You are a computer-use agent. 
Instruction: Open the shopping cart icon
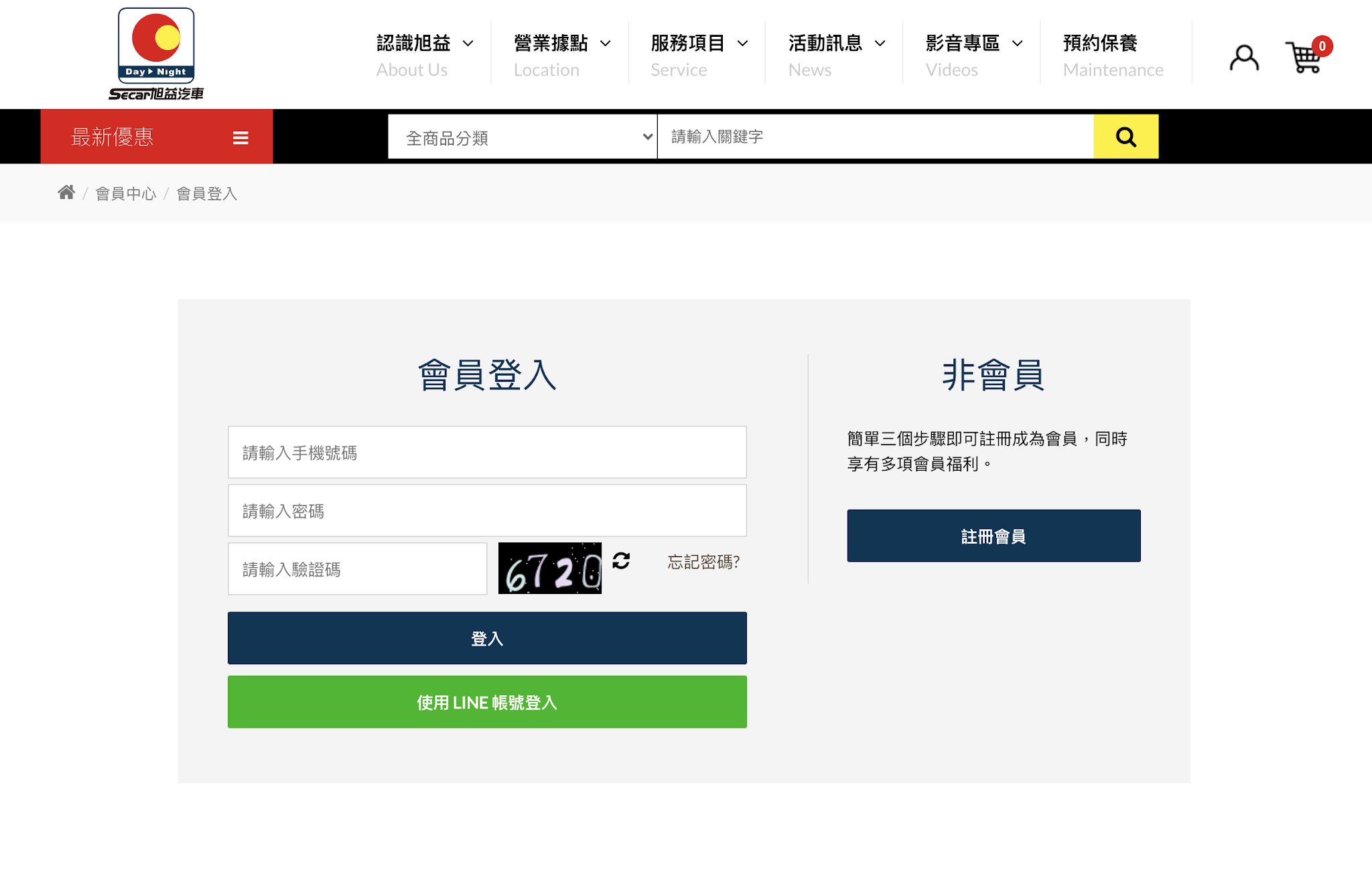(x=1304, y=58)
